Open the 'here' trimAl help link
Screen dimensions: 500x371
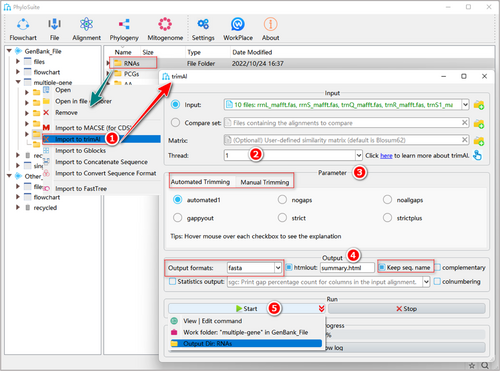[386, 156]
